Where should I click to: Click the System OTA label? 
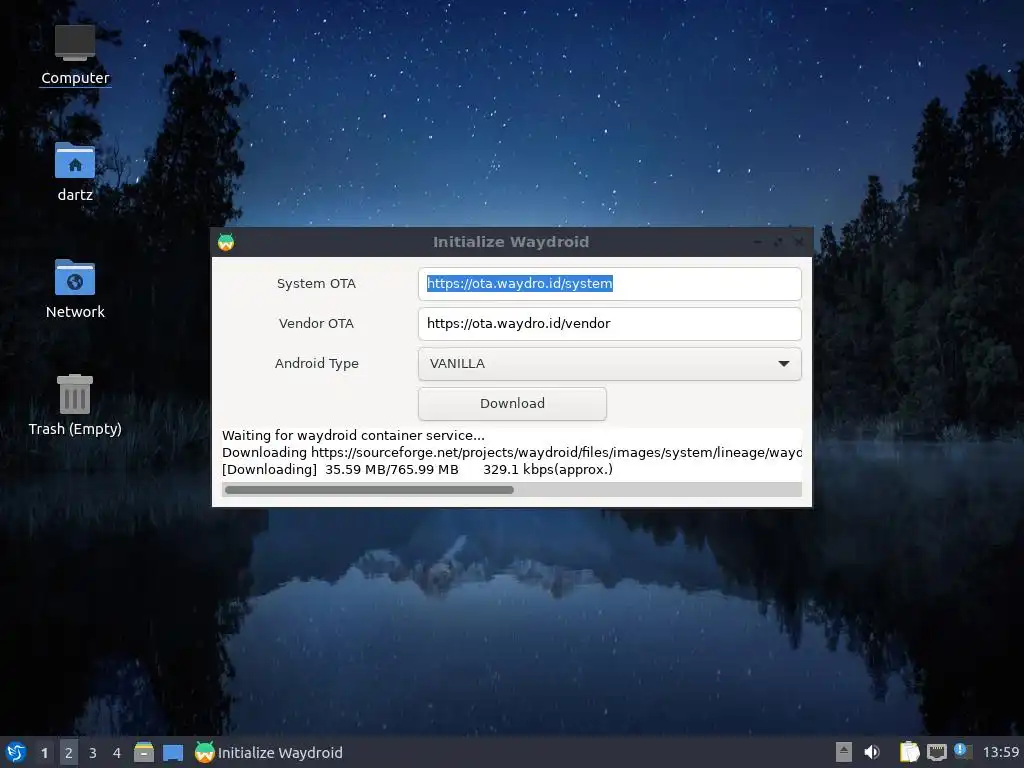[316, 283]
